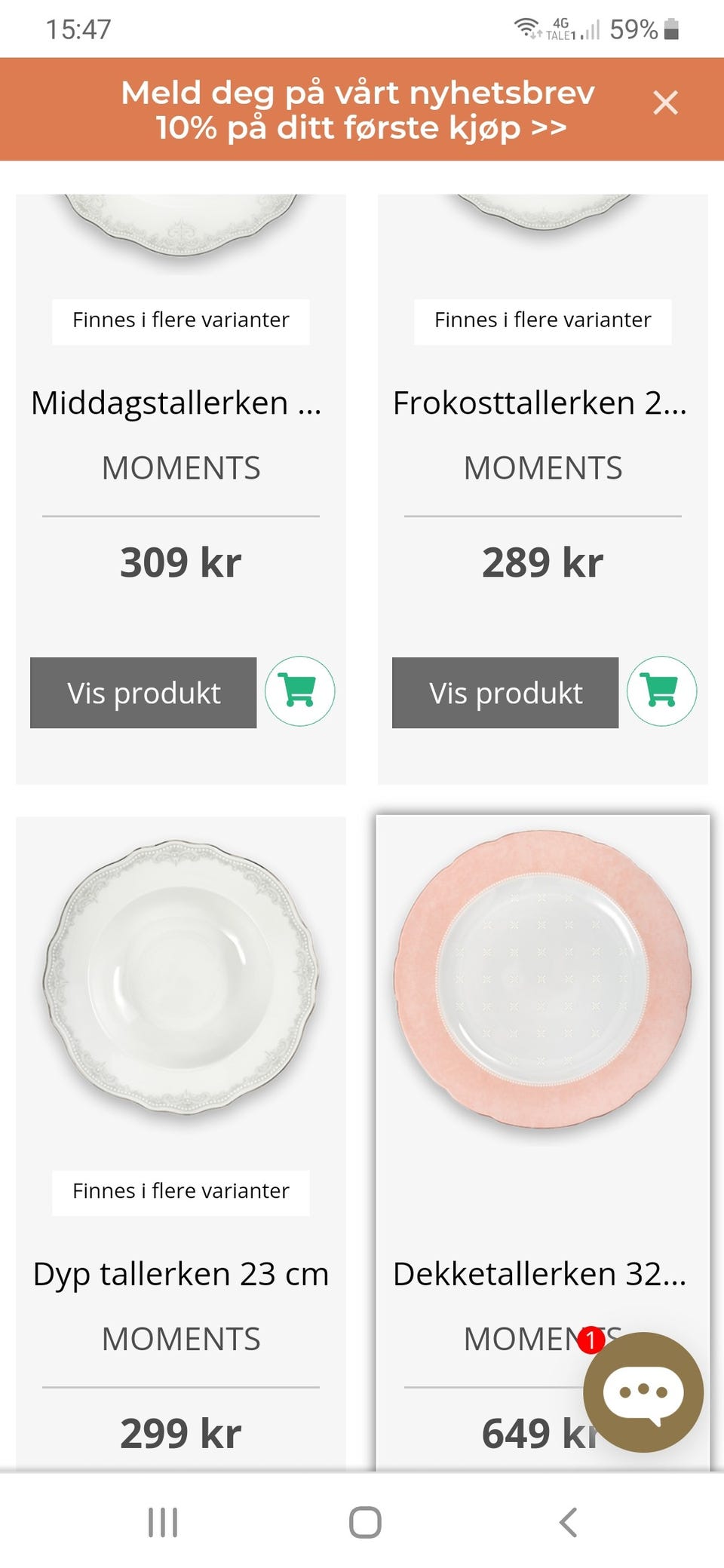The width and height of the screenshot is (724, 1568).
Task: Tap the Android back navigation icon
Action: [568, 1522]
